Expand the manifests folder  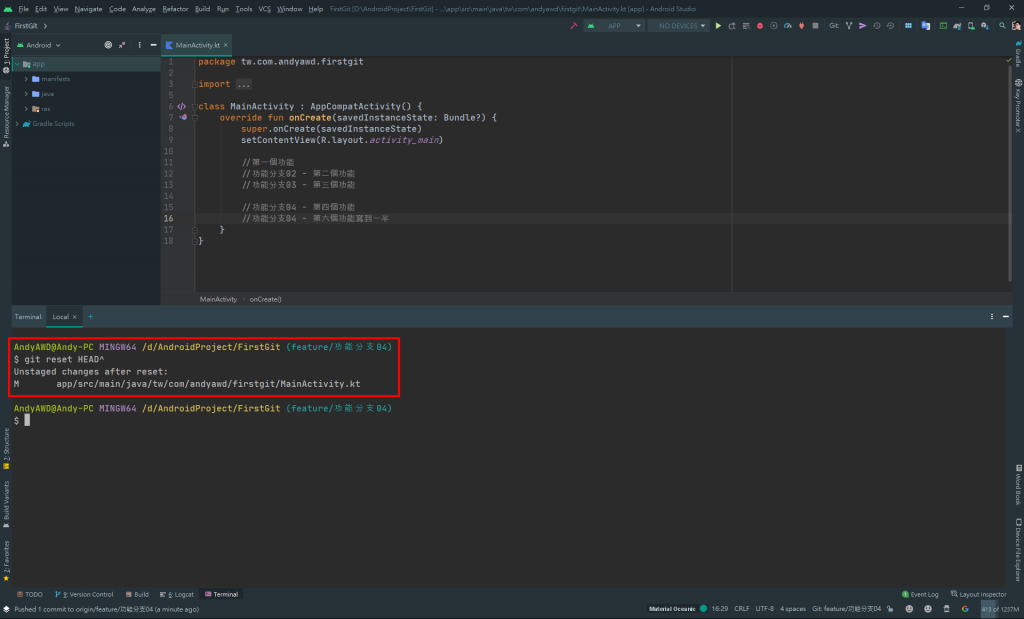(x=26, y=79)
